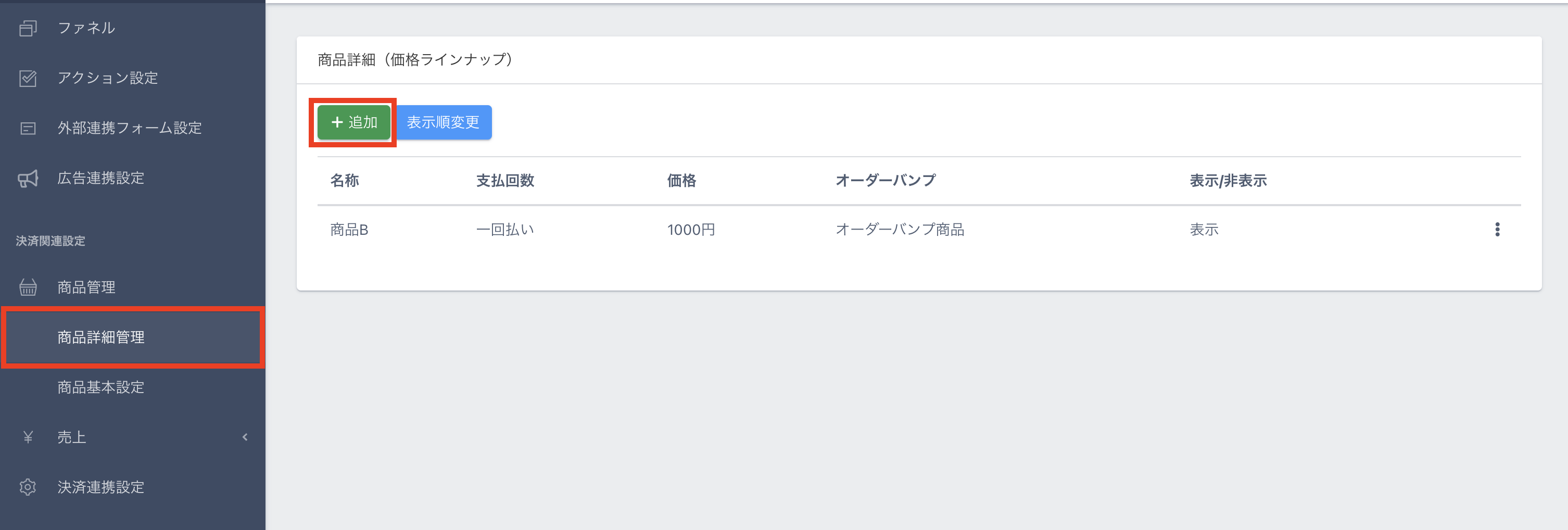Open the three-dot menu for 商品B

coord(1497,230)
